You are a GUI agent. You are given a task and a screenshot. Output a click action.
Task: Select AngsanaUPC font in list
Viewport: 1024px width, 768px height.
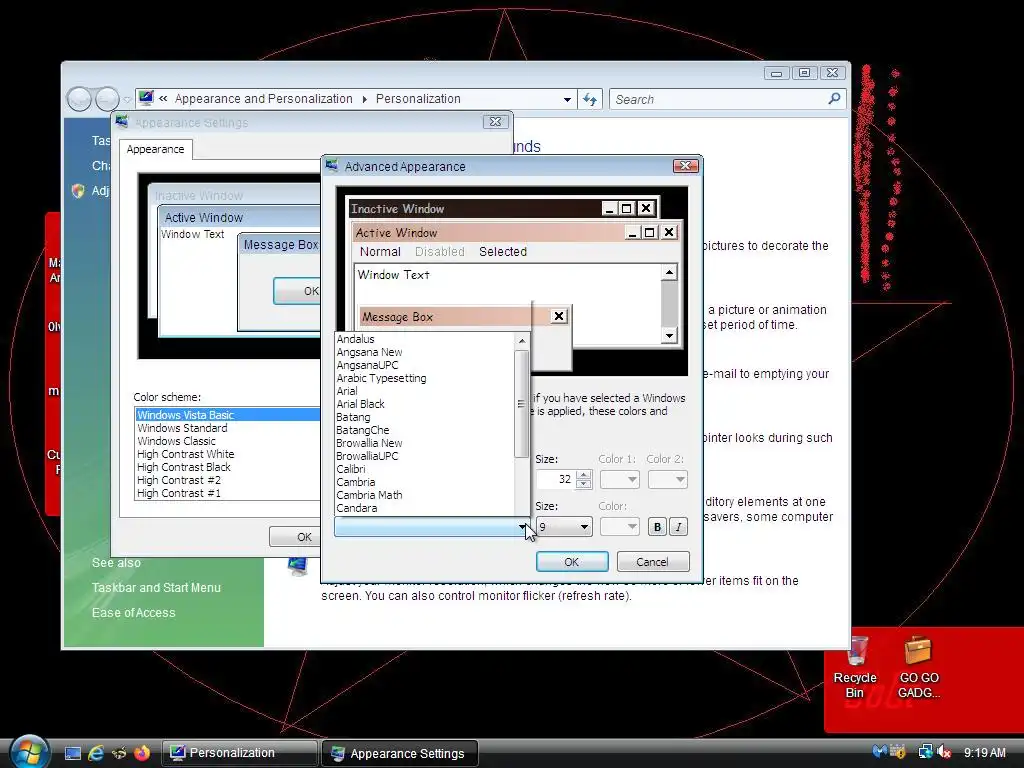click(424, 365)
